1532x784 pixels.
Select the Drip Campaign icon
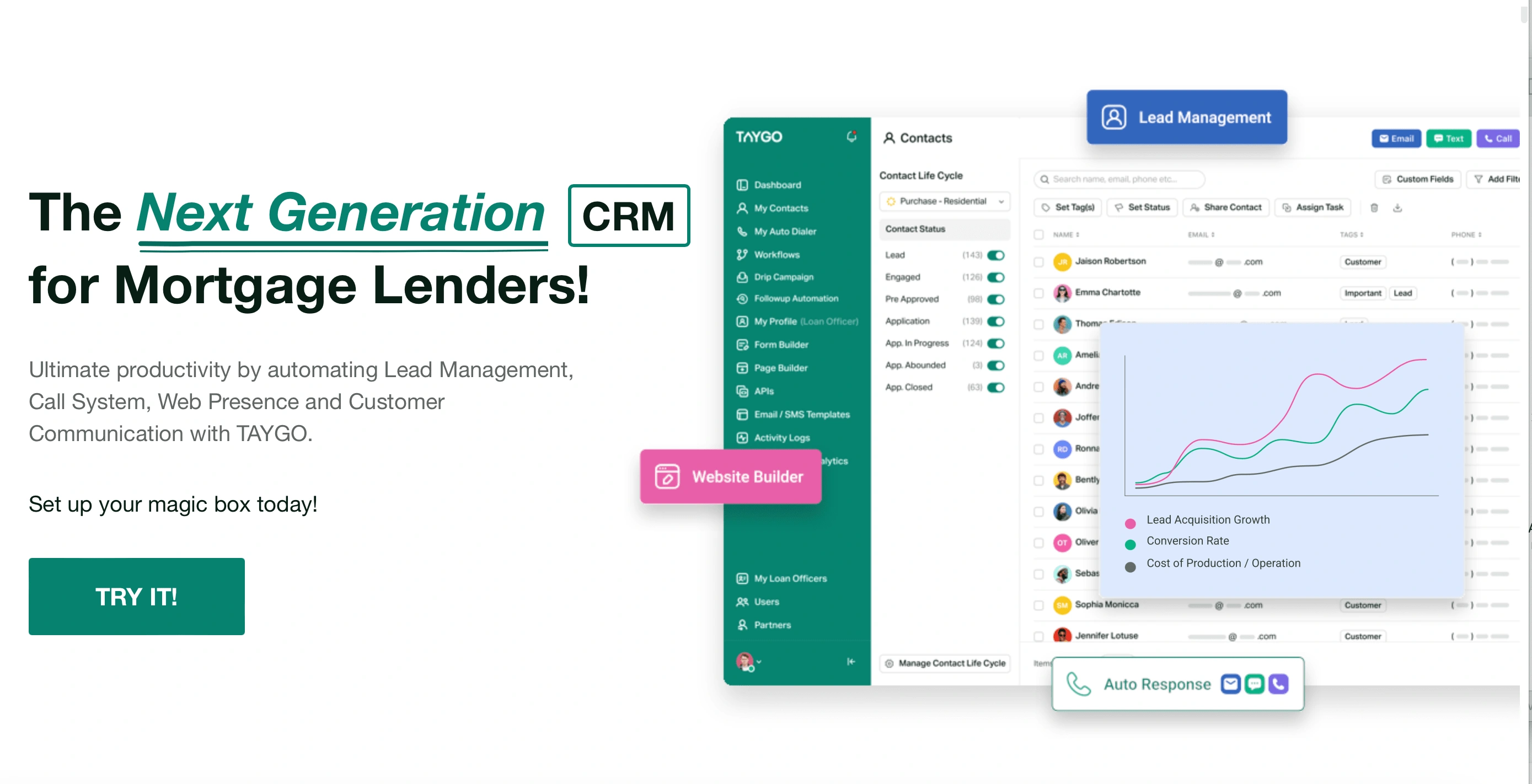[x=743, y=277]
